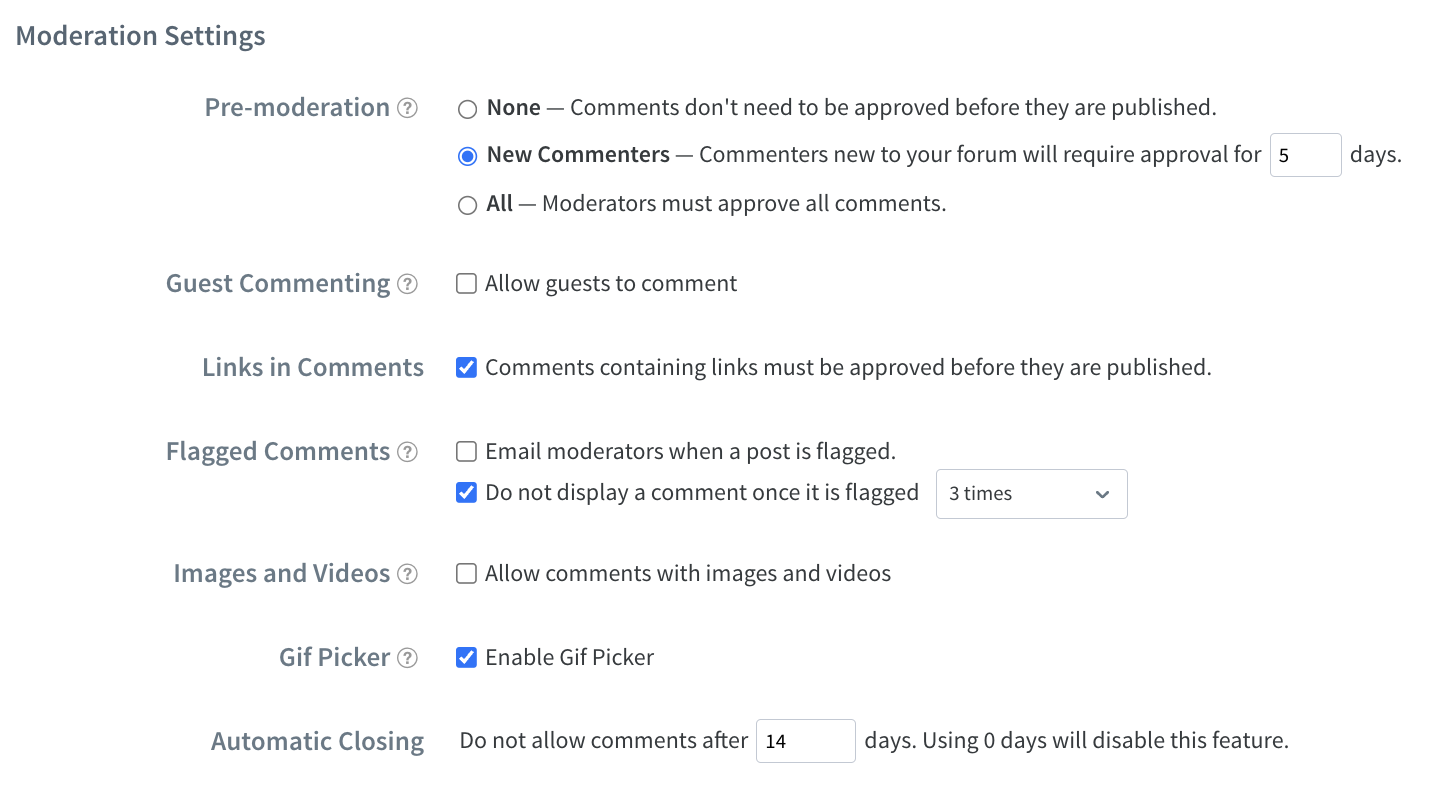Toggle Do not display flagged comment checkbox

(466, 493)
